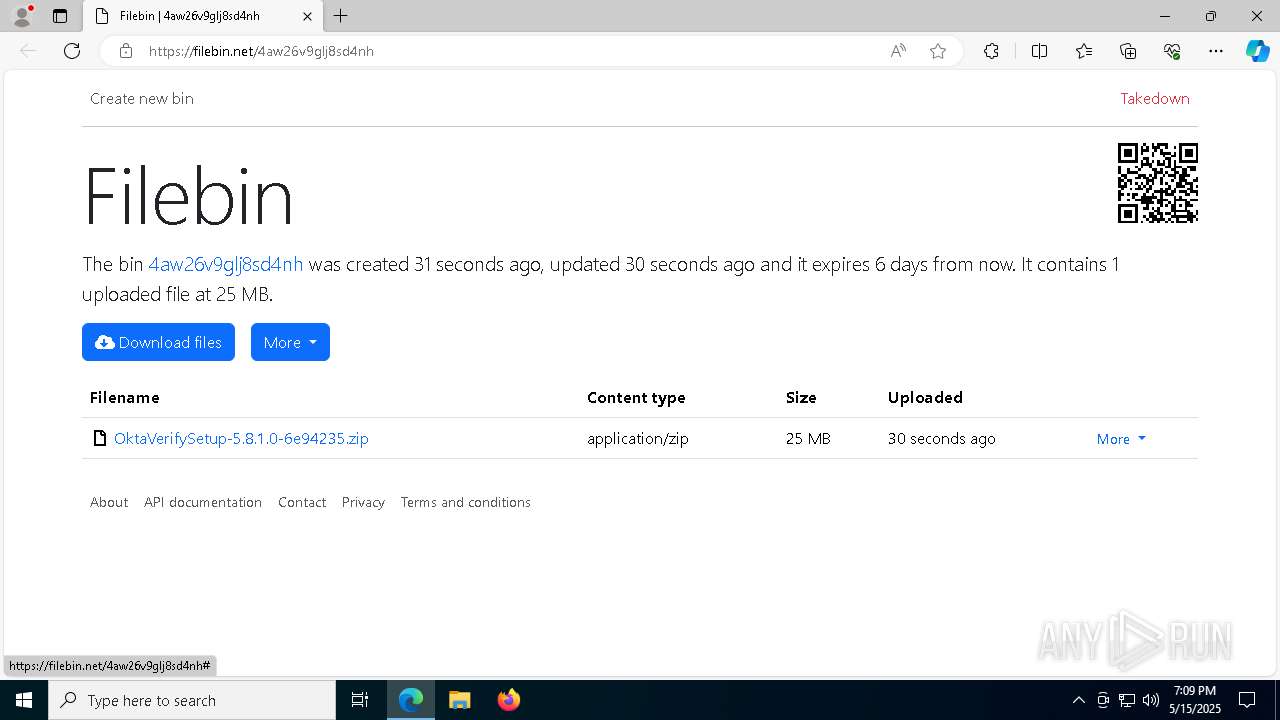Expand the blue More dropdown button
The width and height of the screenshot is (1280, 720).
(290, 342)
